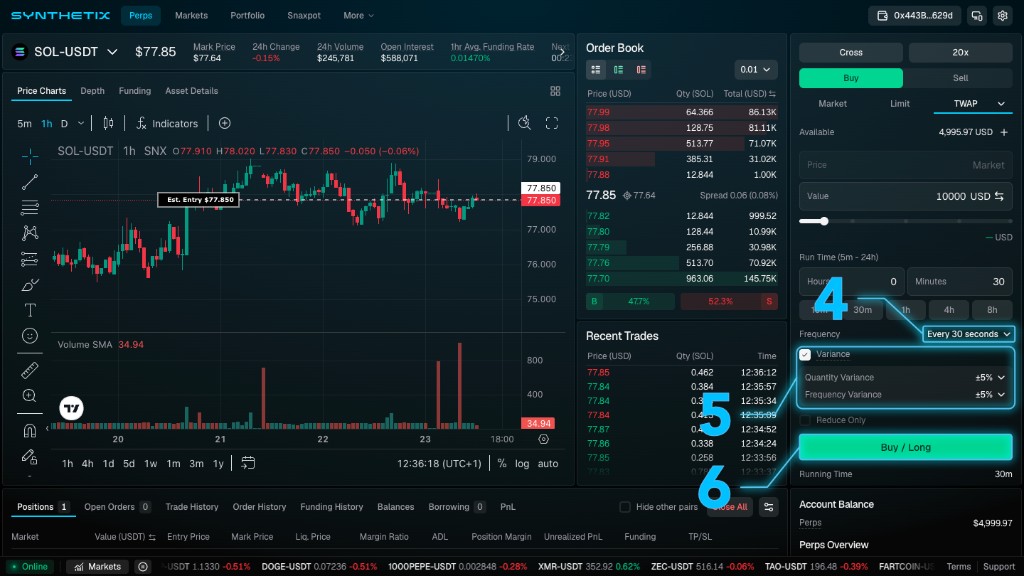Change Frequency Variance ±5% dropdown

click(989, 394)
